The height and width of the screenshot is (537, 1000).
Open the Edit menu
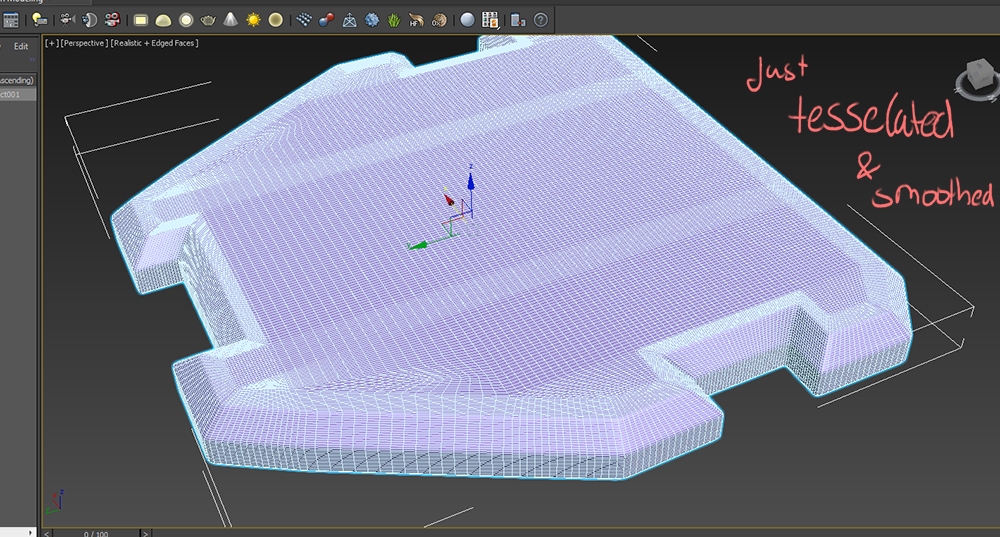(x=21, y=46)
